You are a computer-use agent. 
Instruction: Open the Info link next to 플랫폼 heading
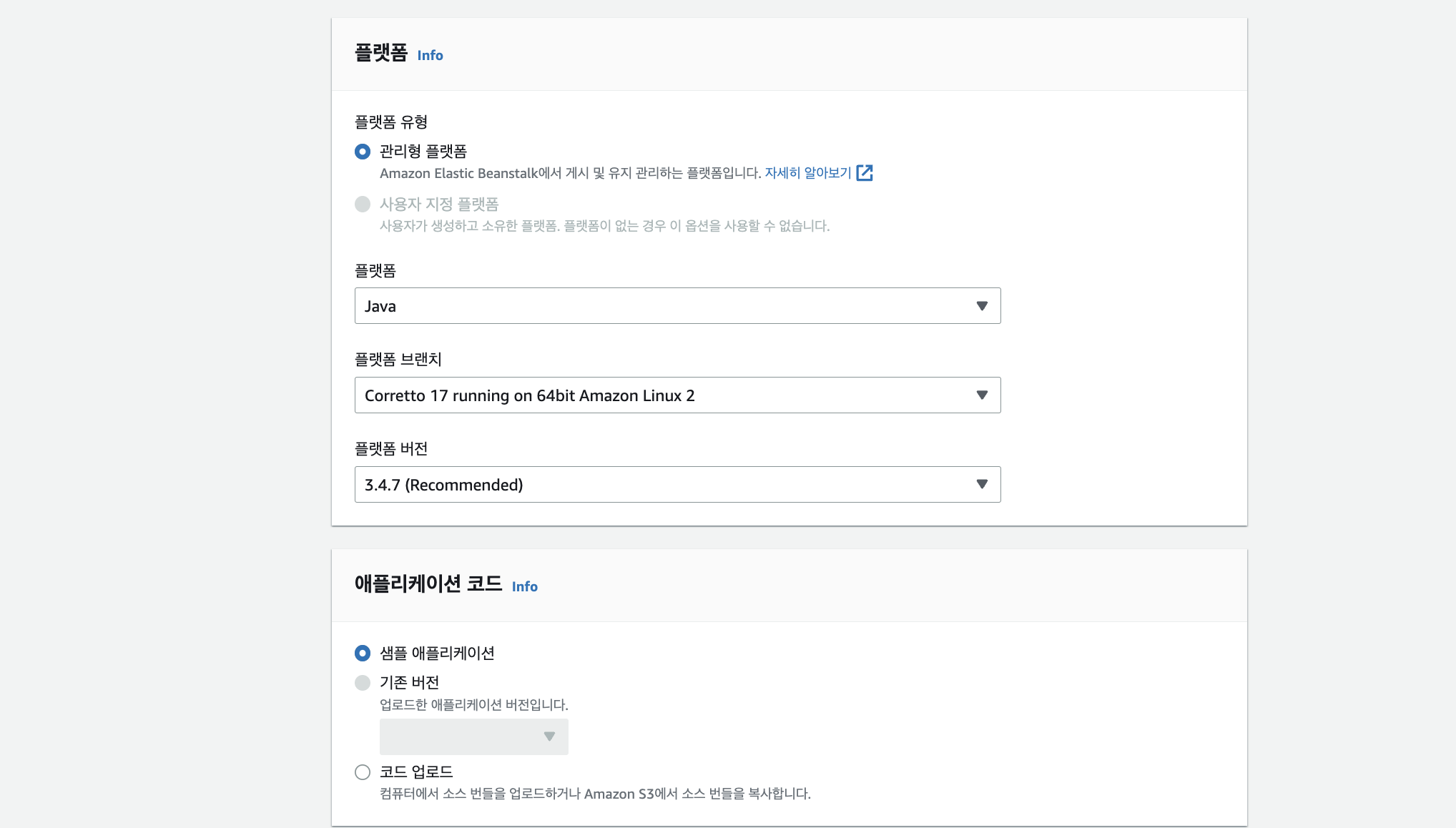pyautogui.click(x=430, y=55)
